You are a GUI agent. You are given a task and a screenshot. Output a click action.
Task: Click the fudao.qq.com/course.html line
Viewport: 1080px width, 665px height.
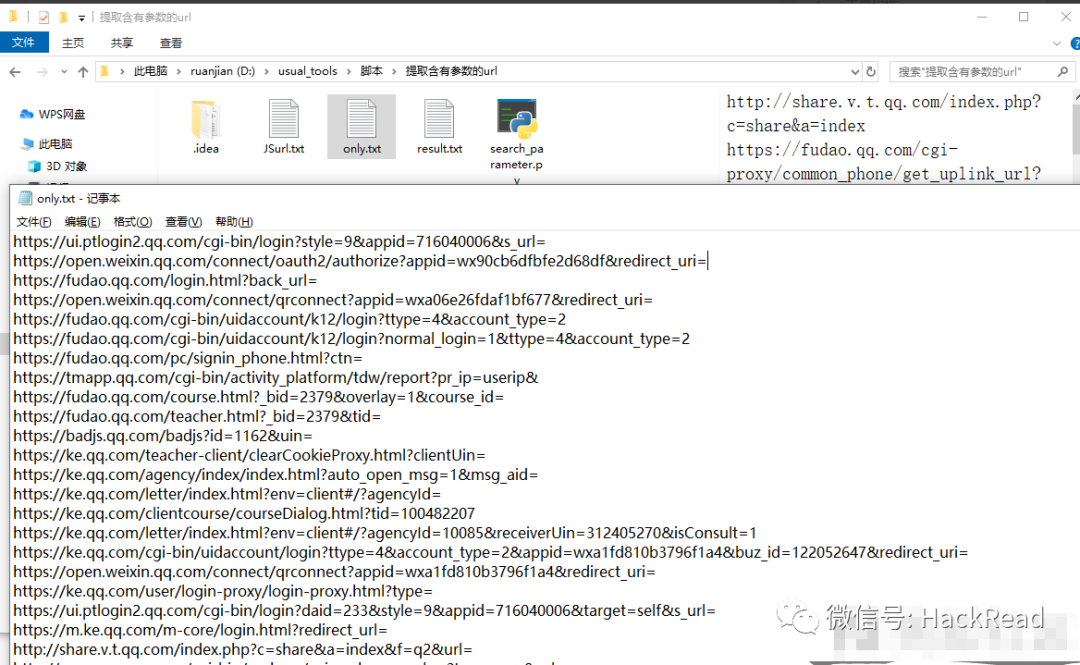point(258,397)
